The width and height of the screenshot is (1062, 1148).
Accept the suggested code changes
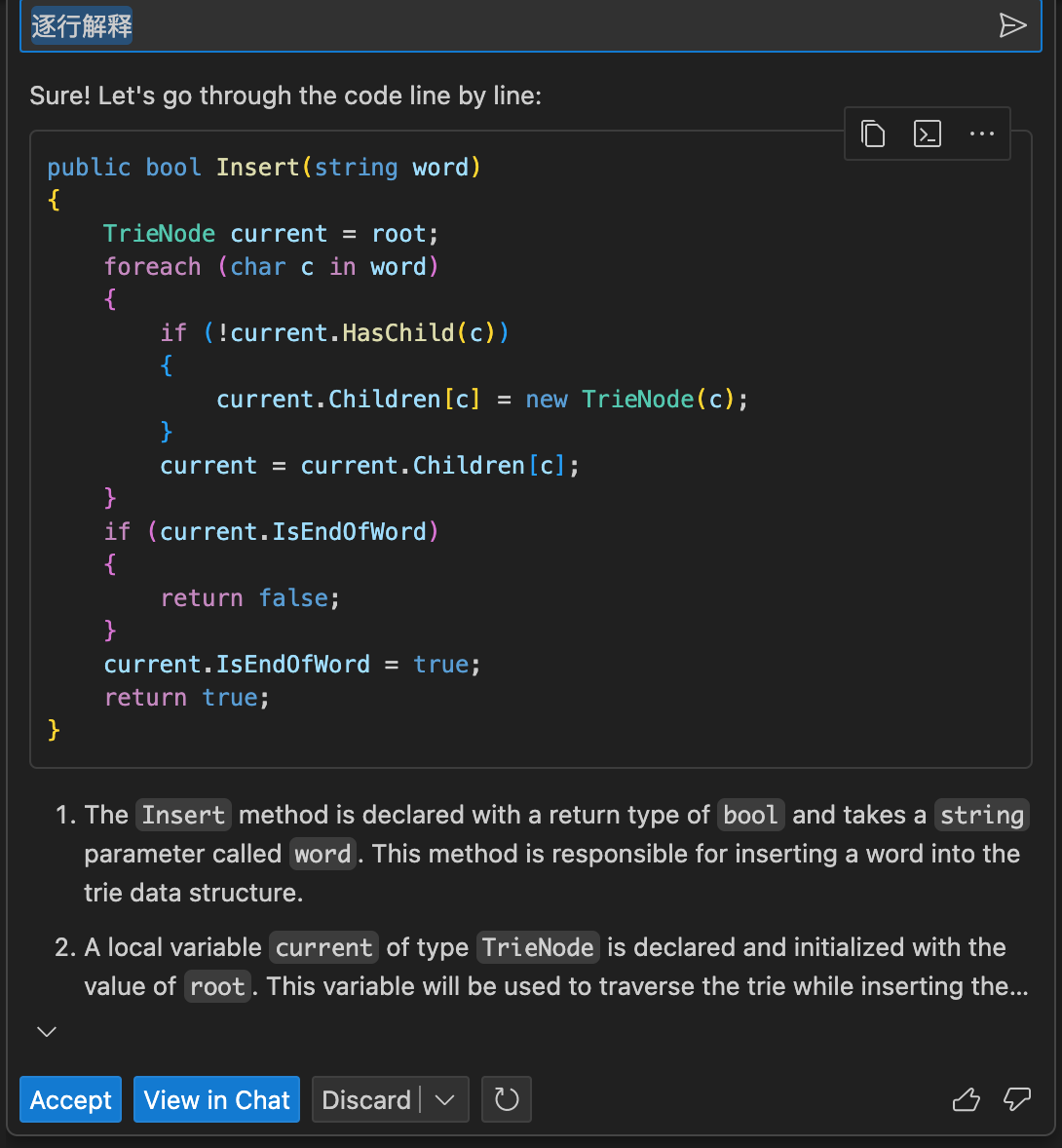pos(70,1099)
